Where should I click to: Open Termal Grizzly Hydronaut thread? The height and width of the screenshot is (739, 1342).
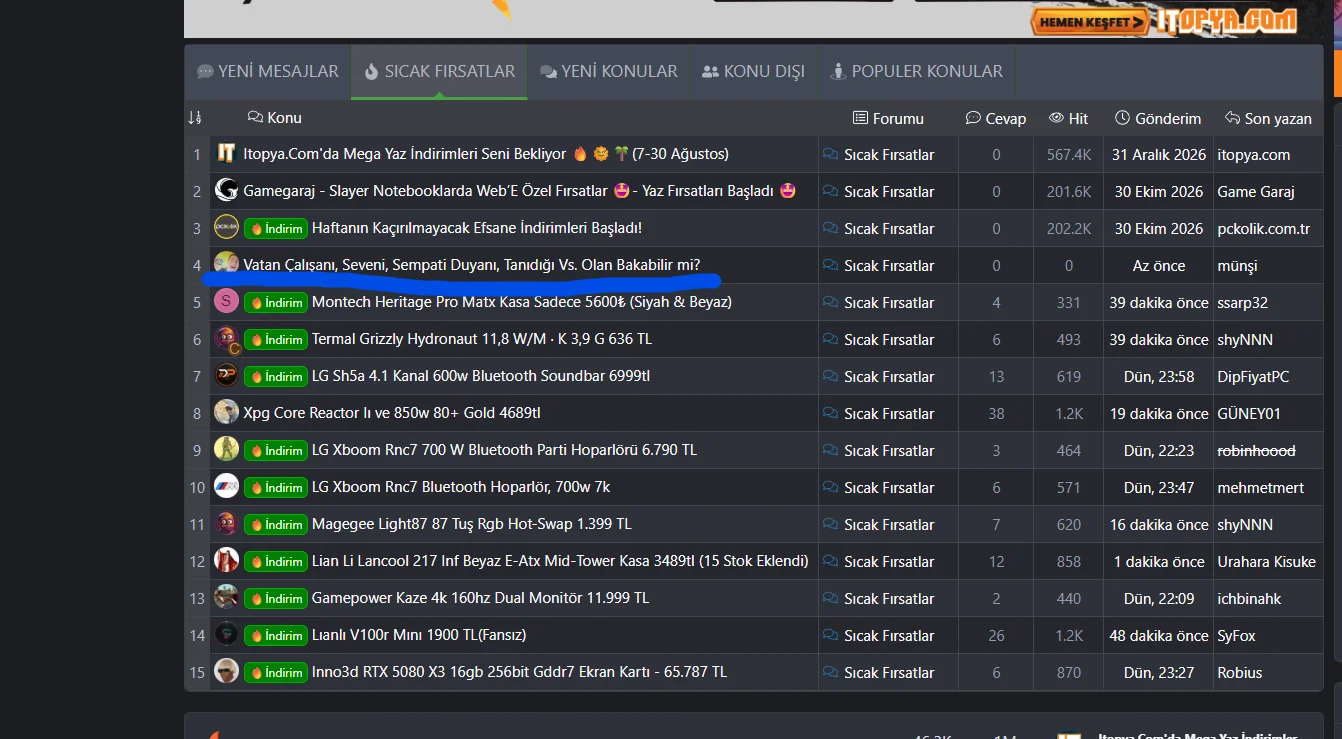482,339
